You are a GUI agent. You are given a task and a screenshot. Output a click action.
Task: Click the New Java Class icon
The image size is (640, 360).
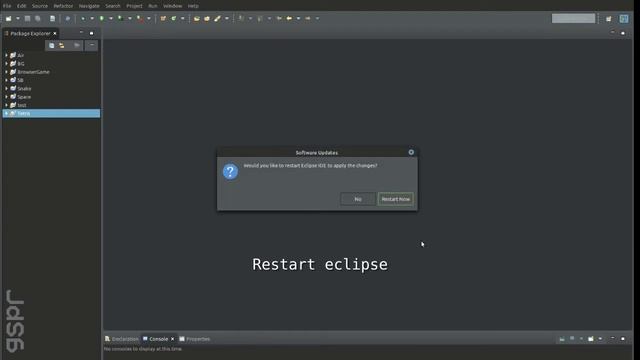pos(174,18)
